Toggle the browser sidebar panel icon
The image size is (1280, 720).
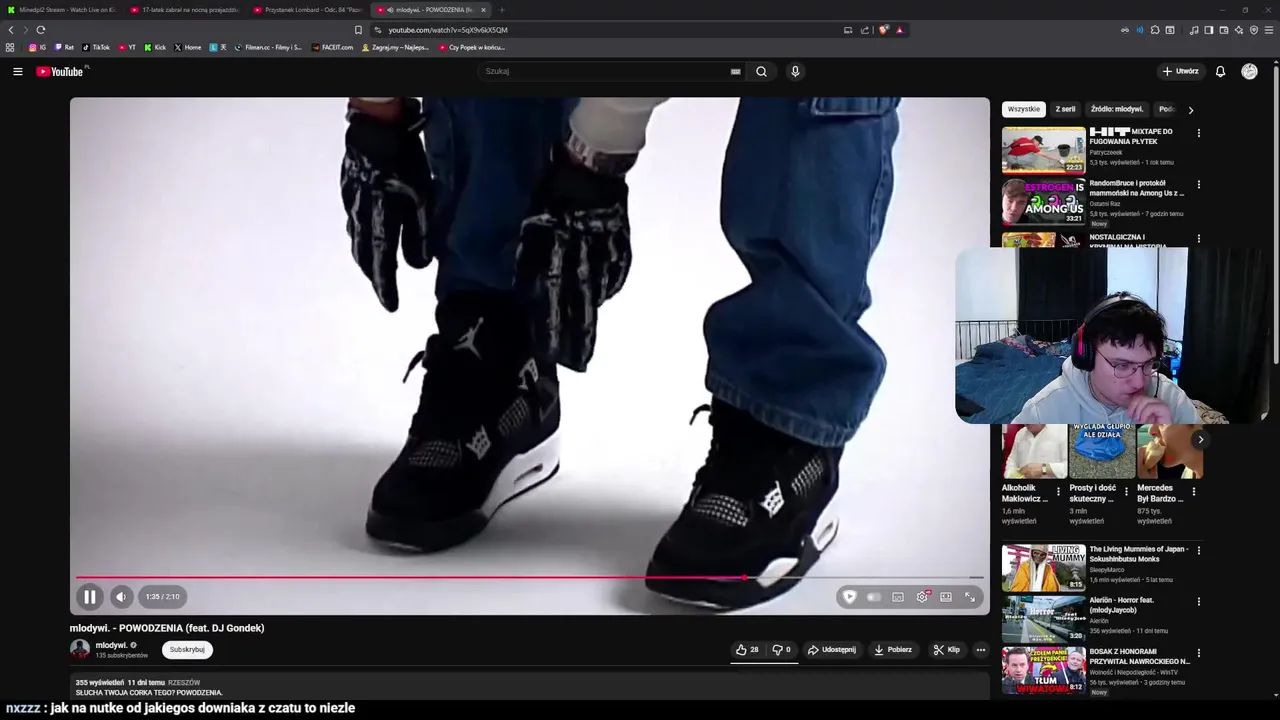[1209, 30]
